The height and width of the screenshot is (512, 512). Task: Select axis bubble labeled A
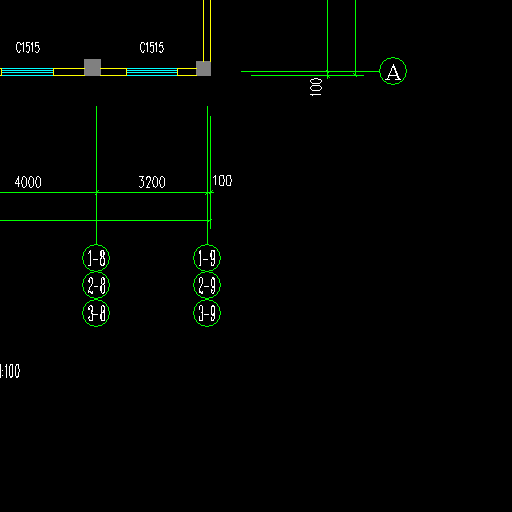pyautogui.click(x=393, y=71)
